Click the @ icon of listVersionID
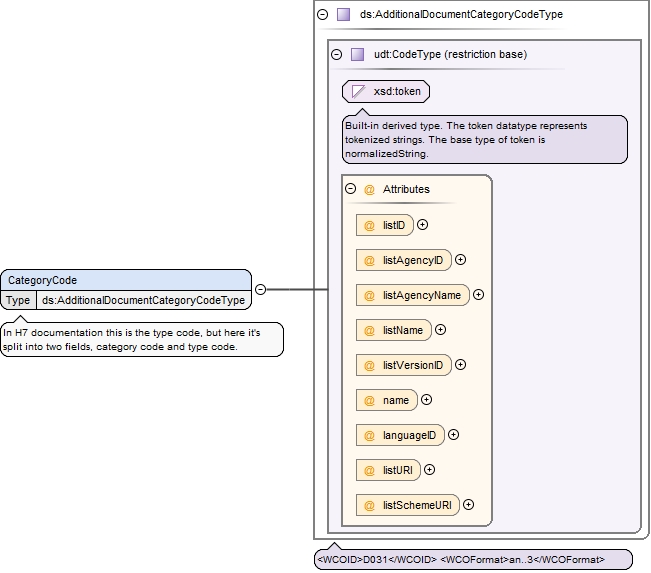The height and width of the screenshot is (573, 651). (x=369, y=365)
